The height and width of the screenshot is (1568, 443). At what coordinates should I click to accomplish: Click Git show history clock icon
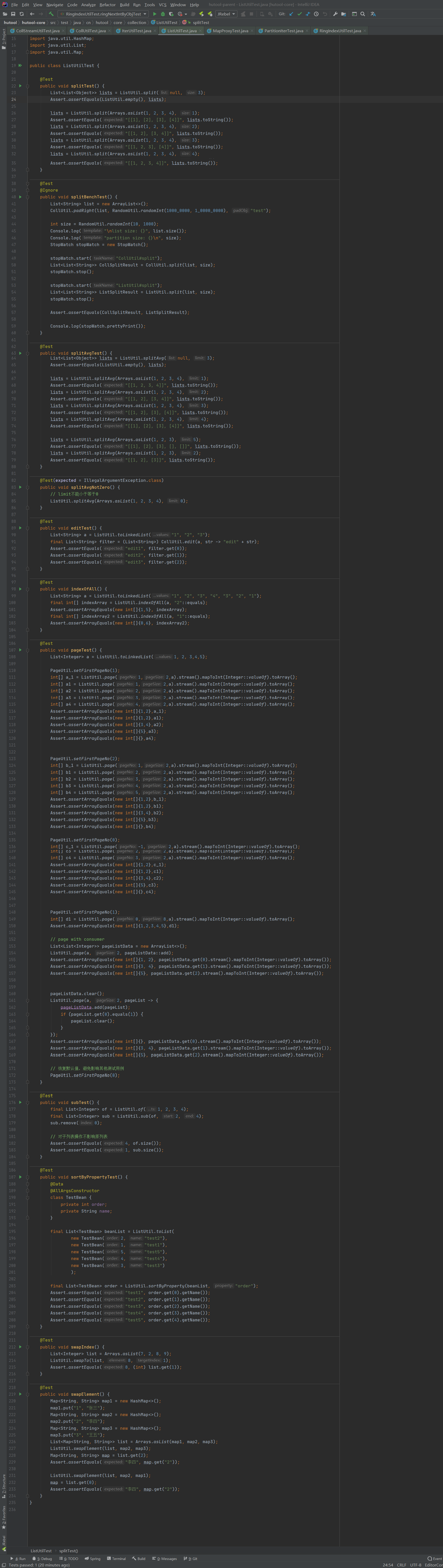317,13
